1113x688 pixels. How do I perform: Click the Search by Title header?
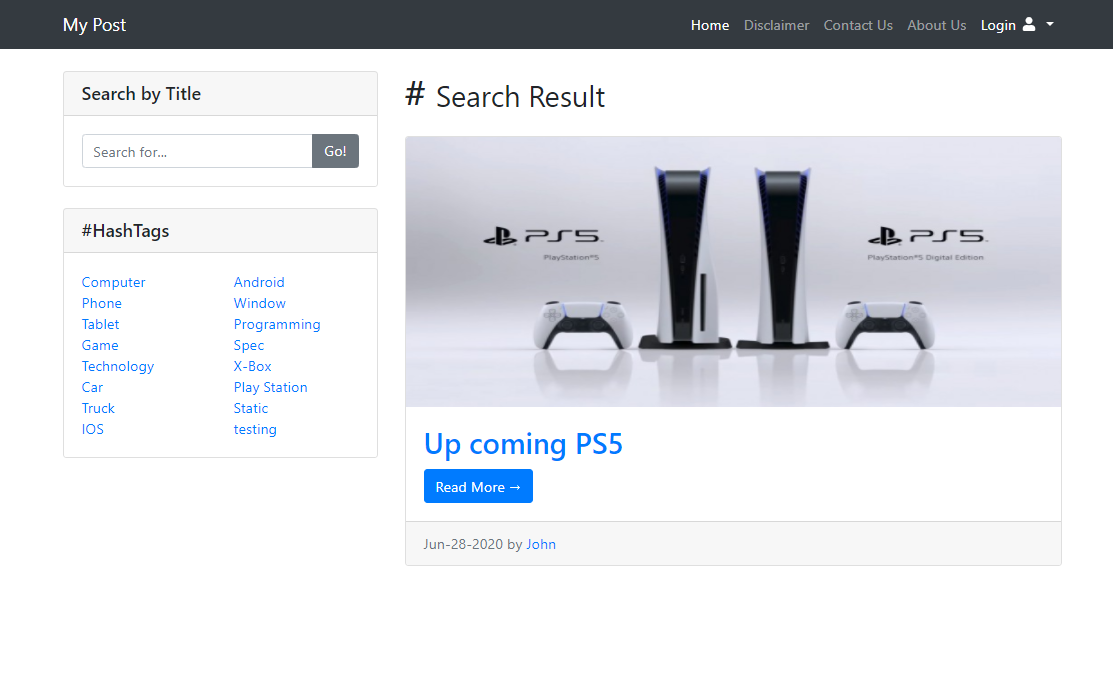click(x=220, y=94)
